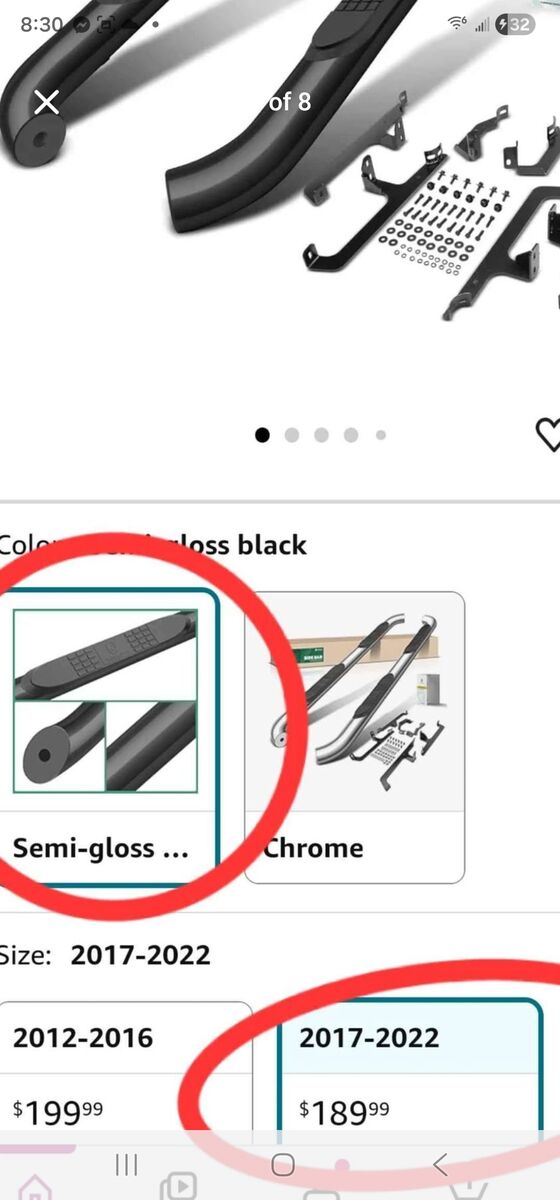Tap the semi-gloss black side step thumbnail

(105, 701)
